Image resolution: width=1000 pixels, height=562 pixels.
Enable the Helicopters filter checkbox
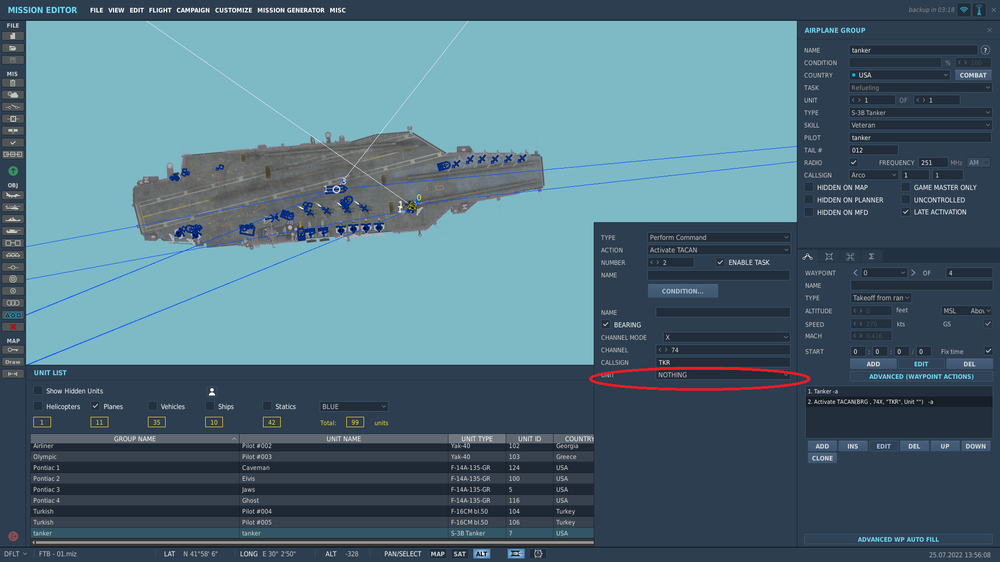[x=39, y=406]
